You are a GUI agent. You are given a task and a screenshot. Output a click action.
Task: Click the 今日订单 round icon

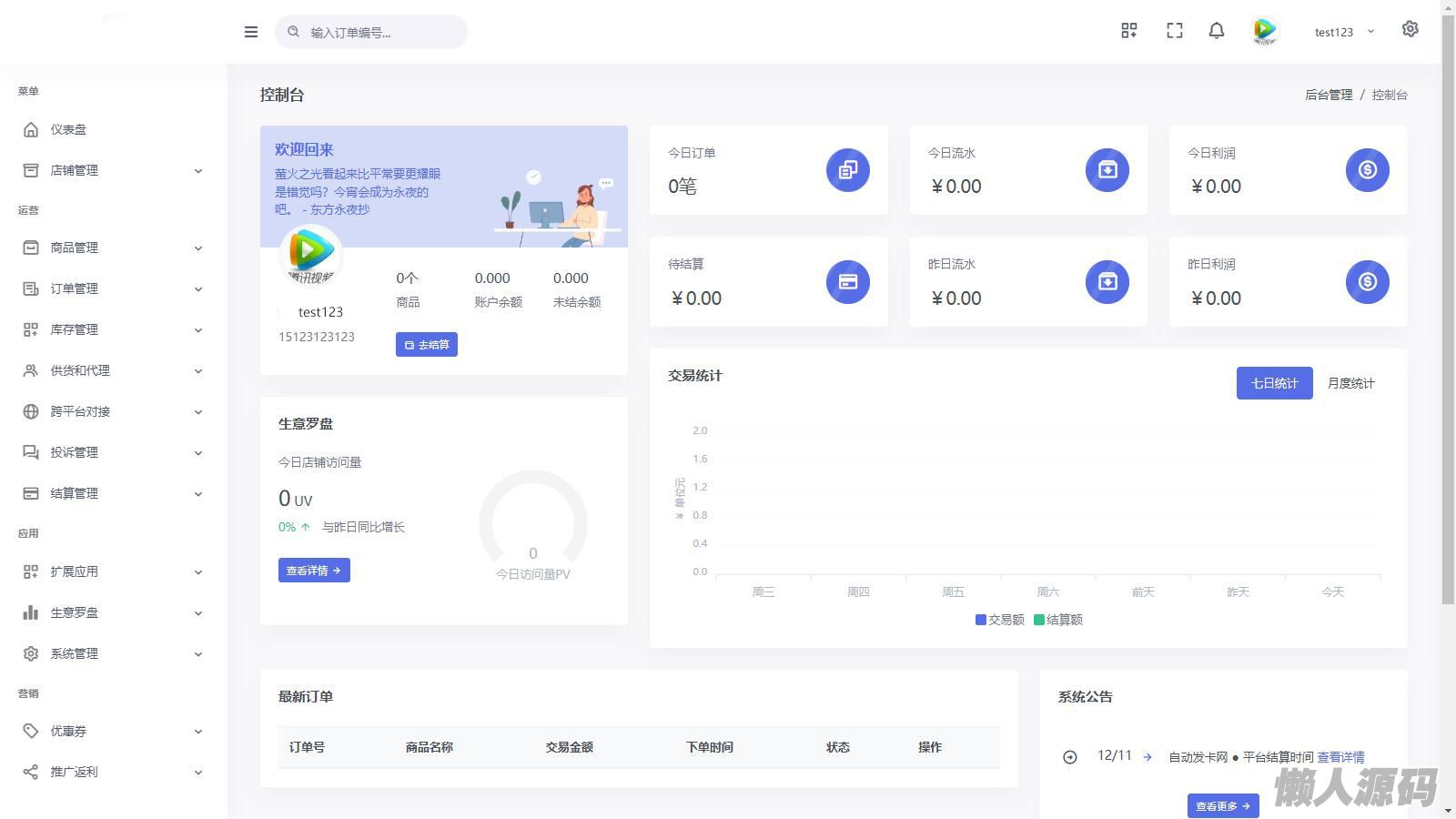848,170
